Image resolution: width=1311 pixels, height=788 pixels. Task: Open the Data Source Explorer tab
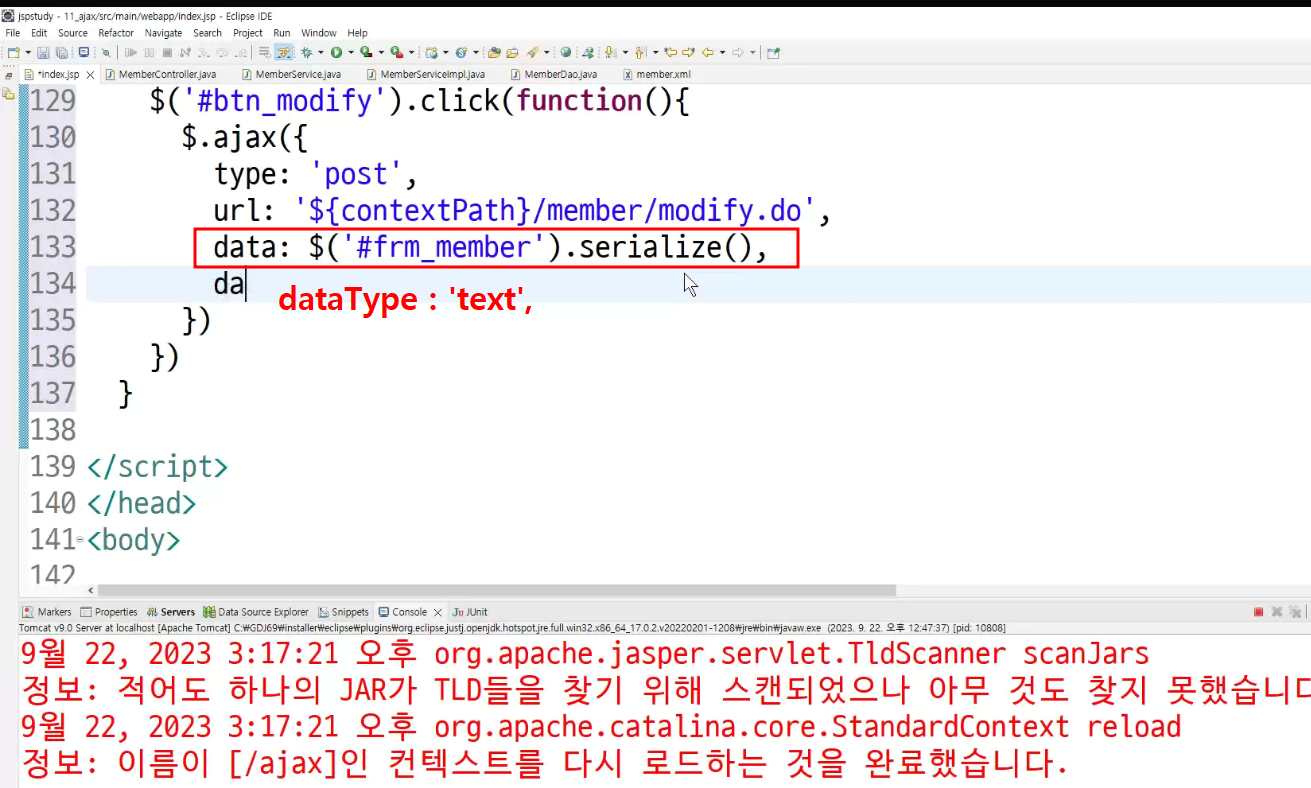(256, 612)
